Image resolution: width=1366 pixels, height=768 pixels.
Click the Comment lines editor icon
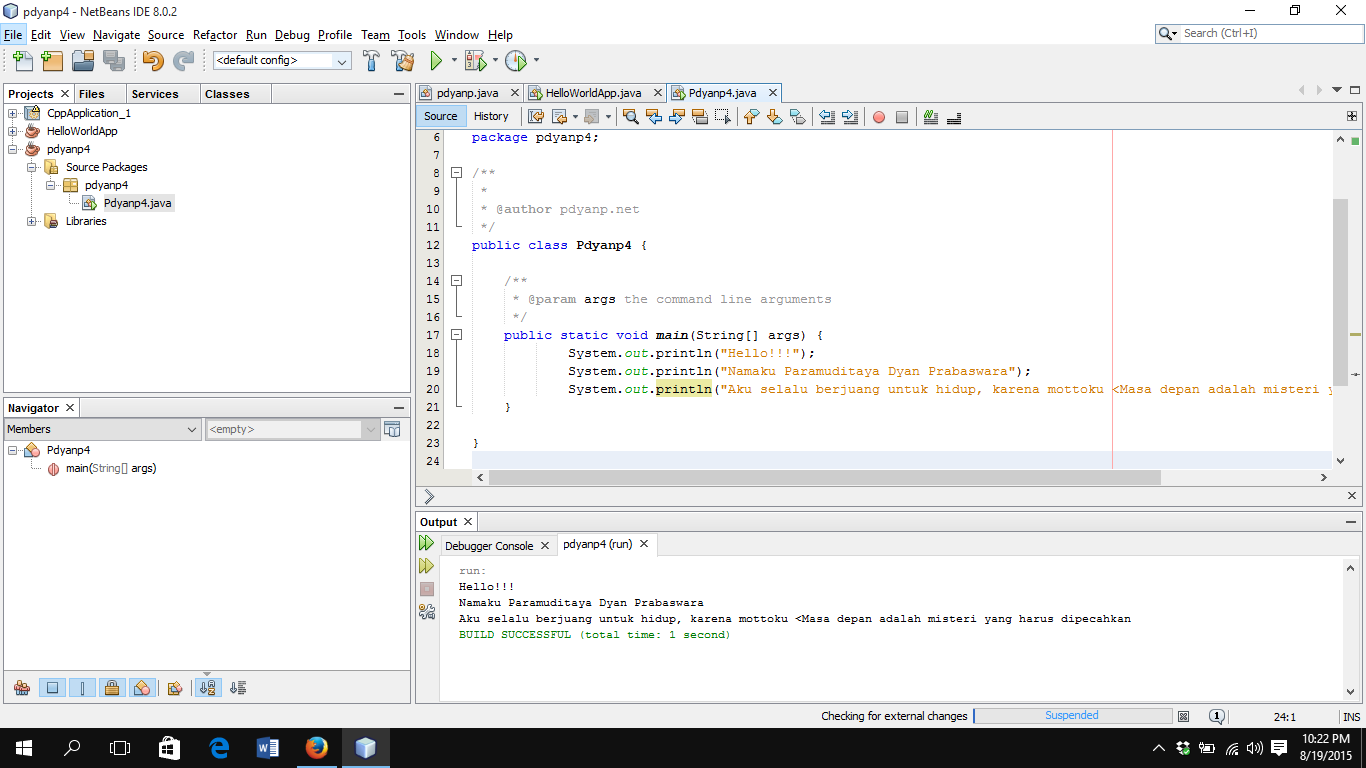[931, 117]
